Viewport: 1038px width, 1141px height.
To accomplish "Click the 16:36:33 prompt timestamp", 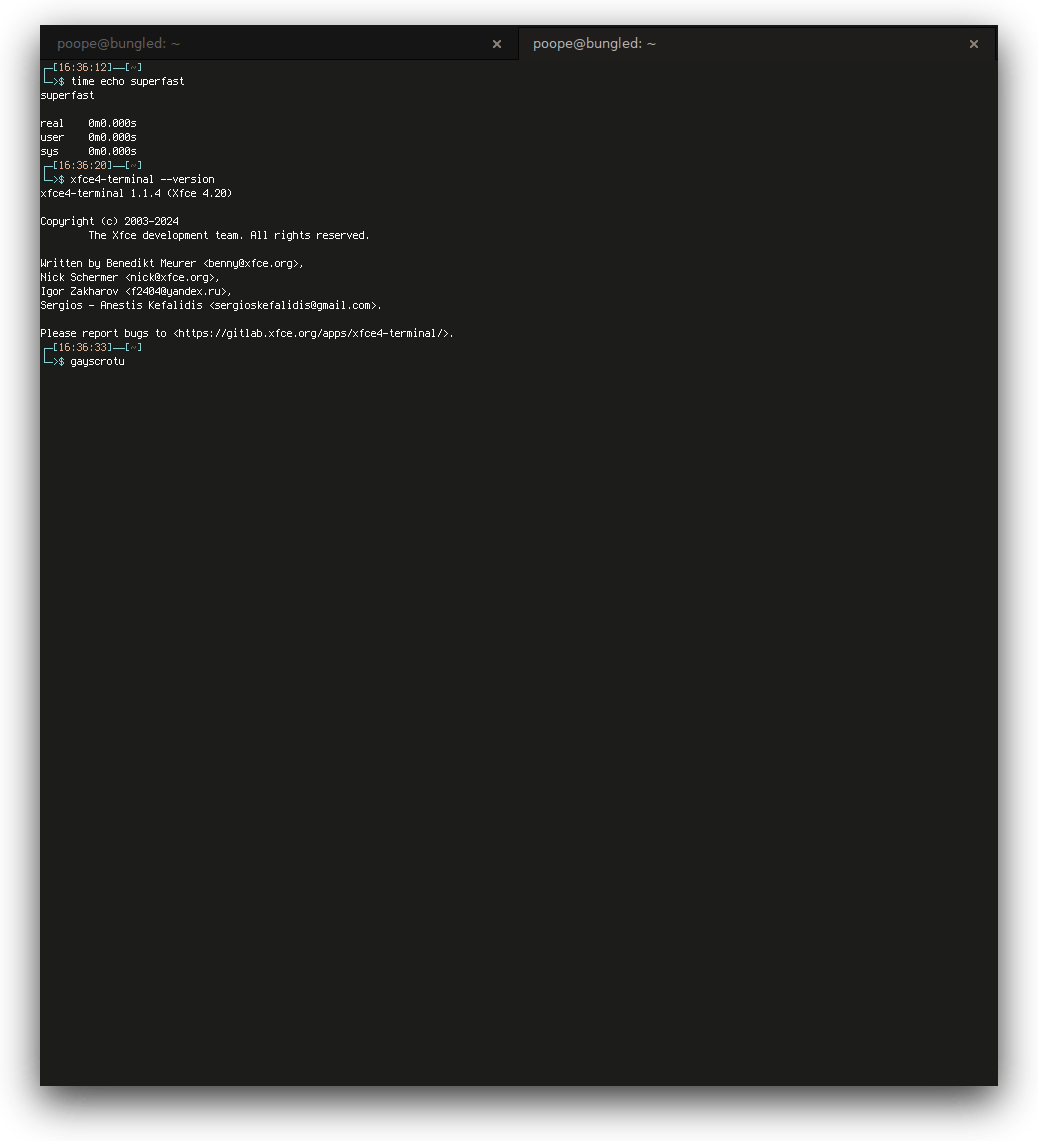I will pyautogui.click(x=83, y=348).
